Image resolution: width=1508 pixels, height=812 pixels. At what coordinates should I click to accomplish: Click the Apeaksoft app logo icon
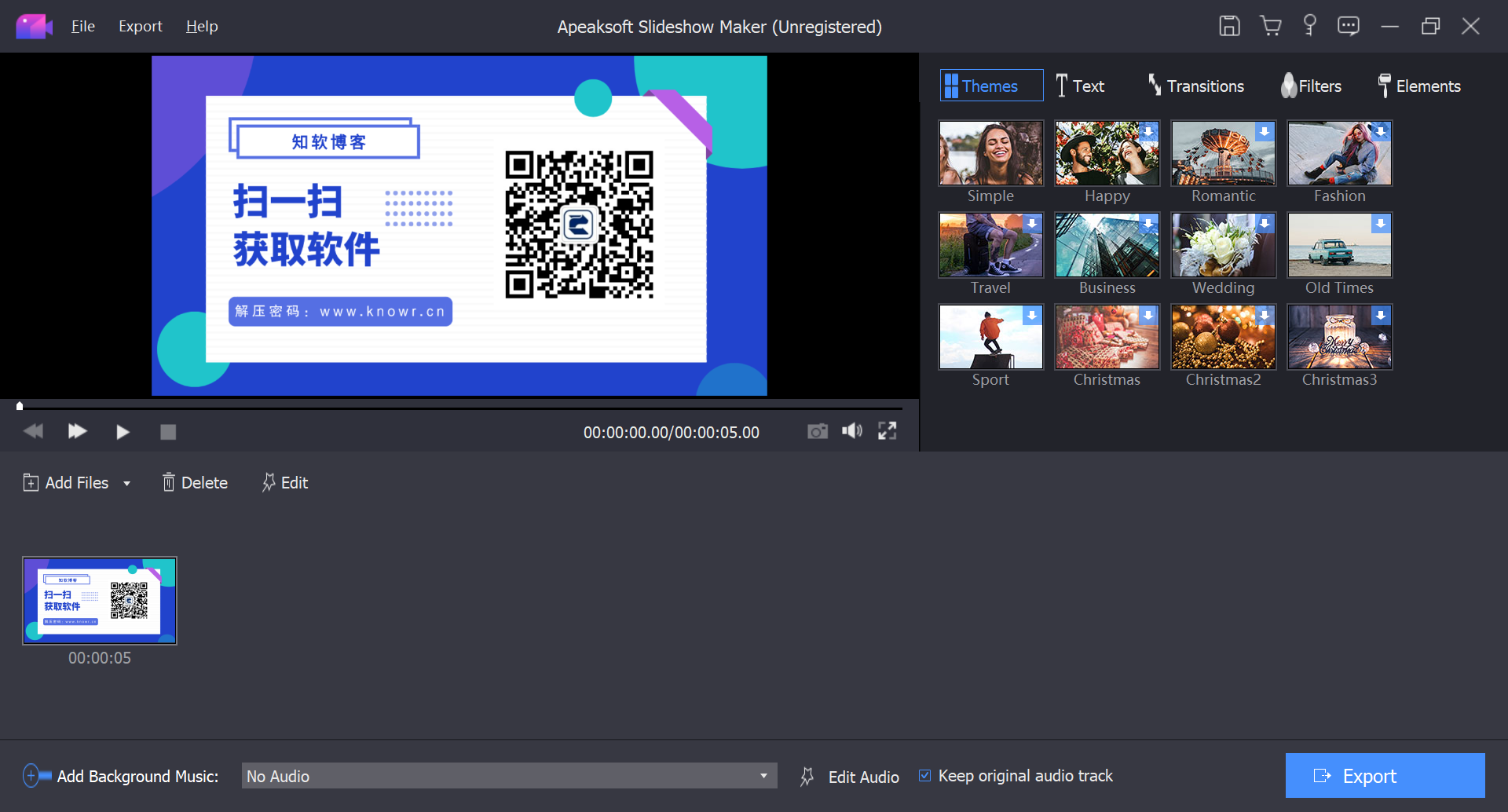34,27
